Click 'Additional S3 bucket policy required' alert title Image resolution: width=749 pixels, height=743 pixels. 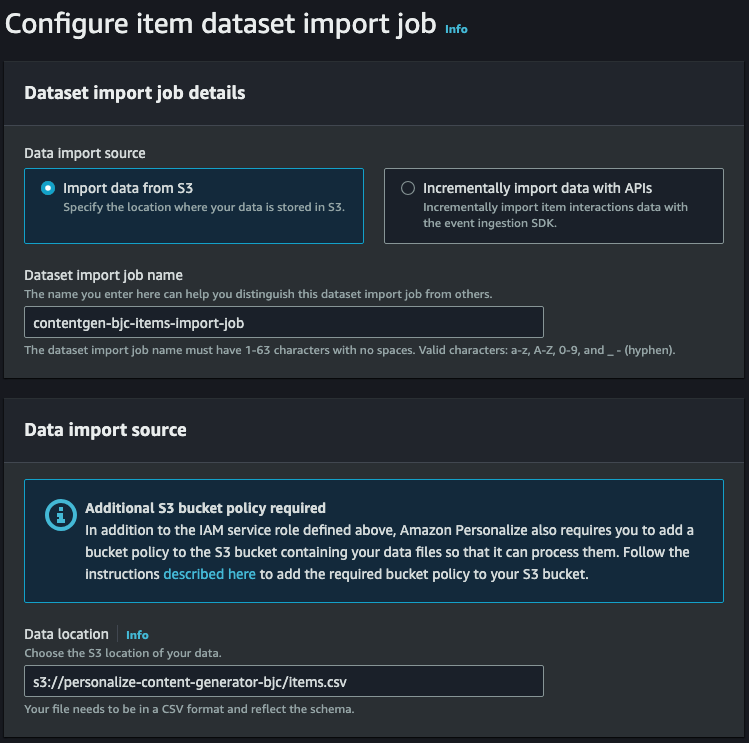coord(205,508)
